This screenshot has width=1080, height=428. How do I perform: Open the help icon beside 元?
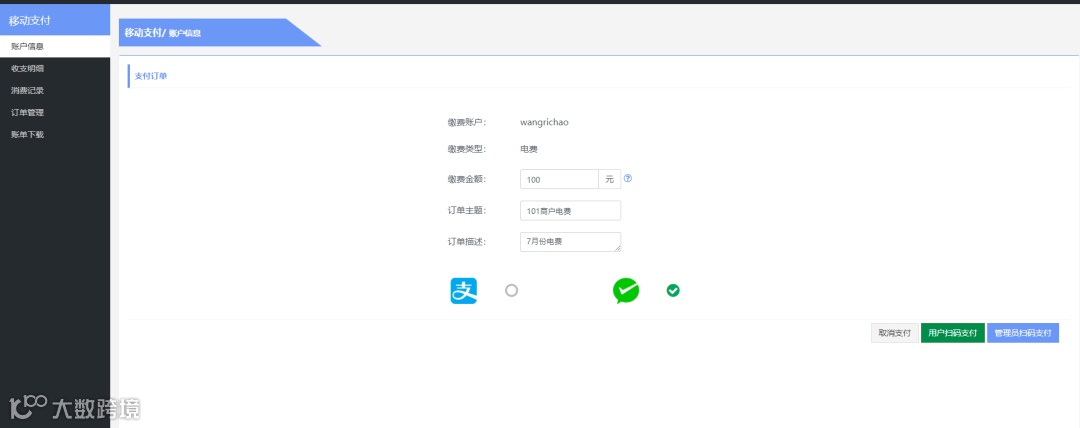coord(627,179)
